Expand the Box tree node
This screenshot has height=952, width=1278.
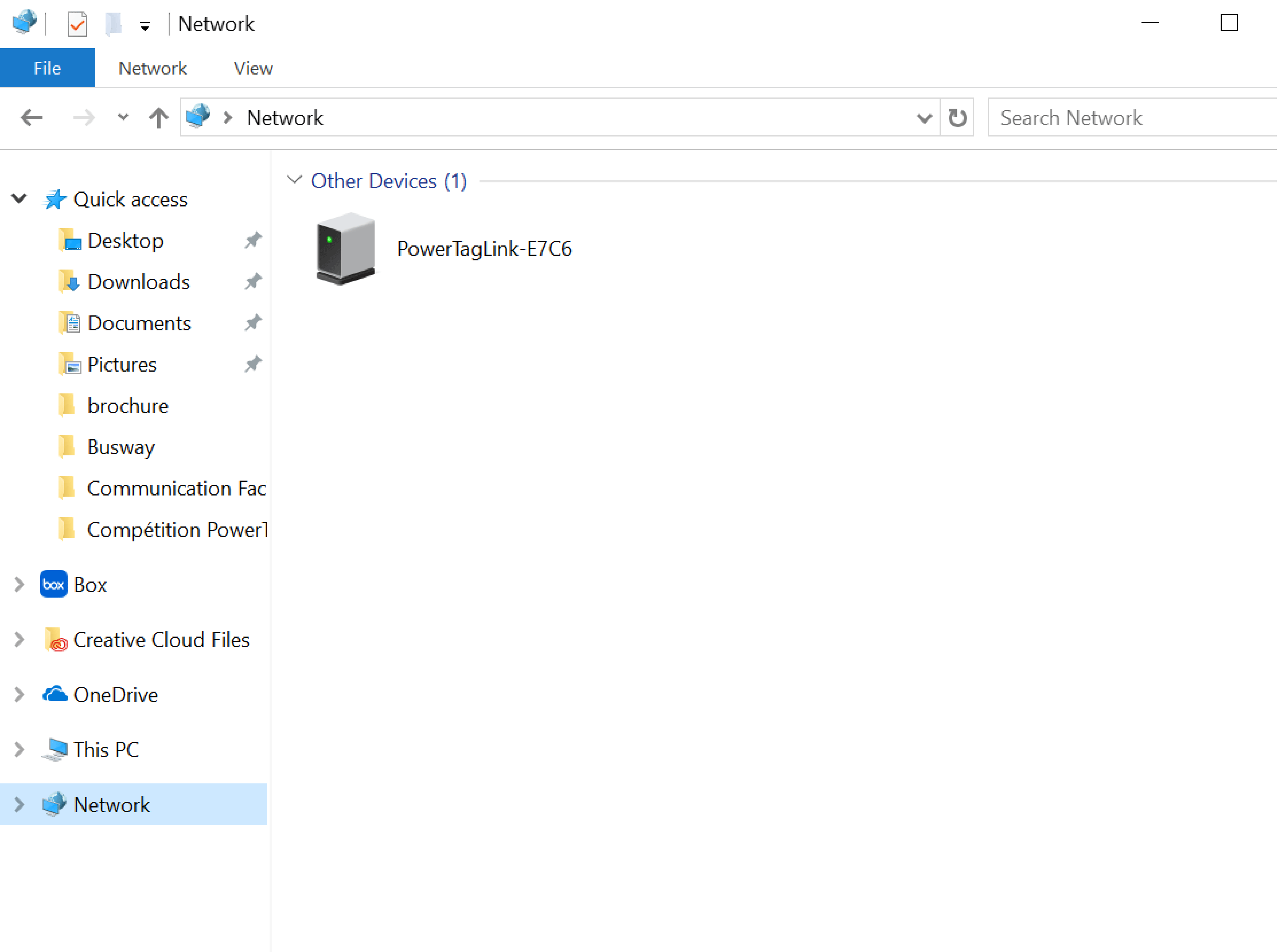(x=19, y=585)
